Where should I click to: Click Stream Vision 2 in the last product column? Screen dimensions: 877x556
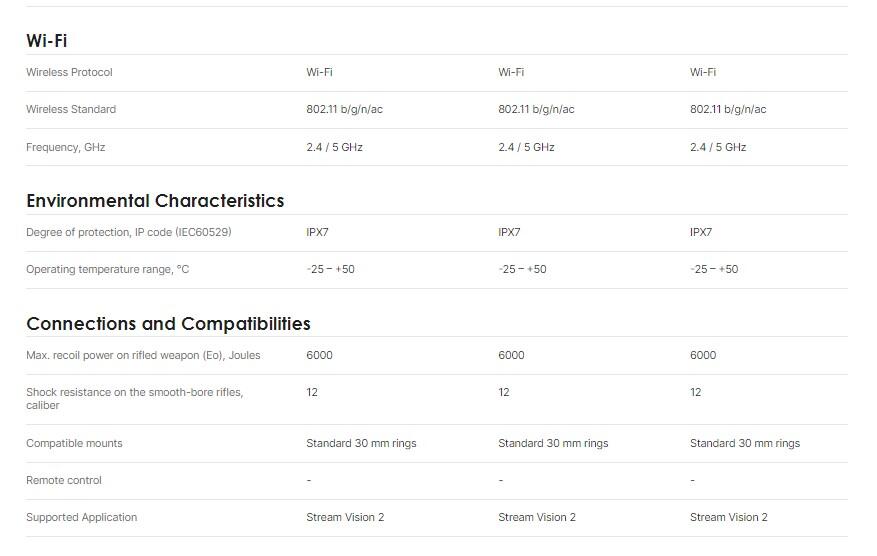[x=729, y=517]
